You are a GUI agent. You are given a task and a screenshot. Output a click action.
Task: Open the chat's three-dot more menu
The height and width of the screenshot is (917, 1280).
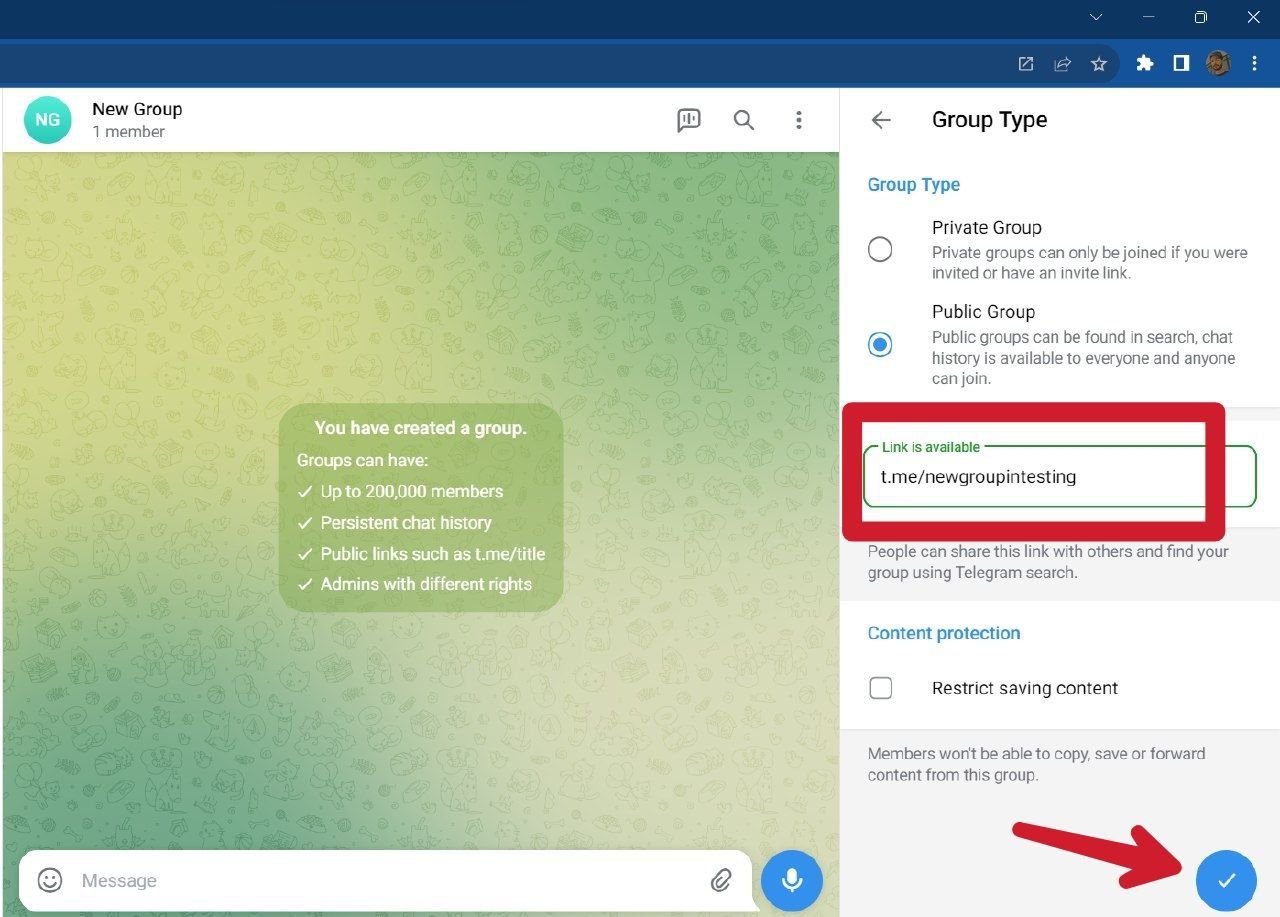pyautogui.click(x=798, y=120)
